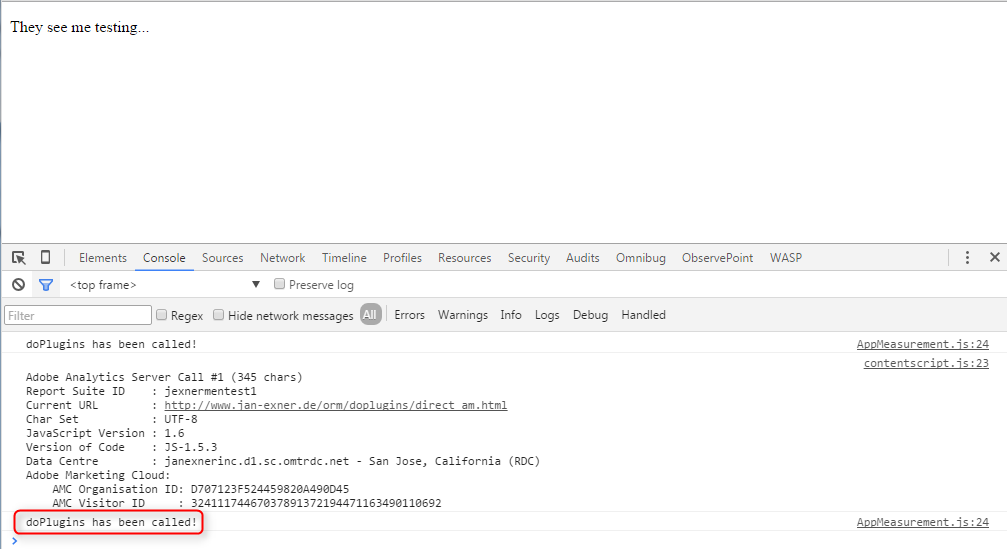Check the Regex filter option
The width and height of the screenshot is (1007, 549).
162,315
